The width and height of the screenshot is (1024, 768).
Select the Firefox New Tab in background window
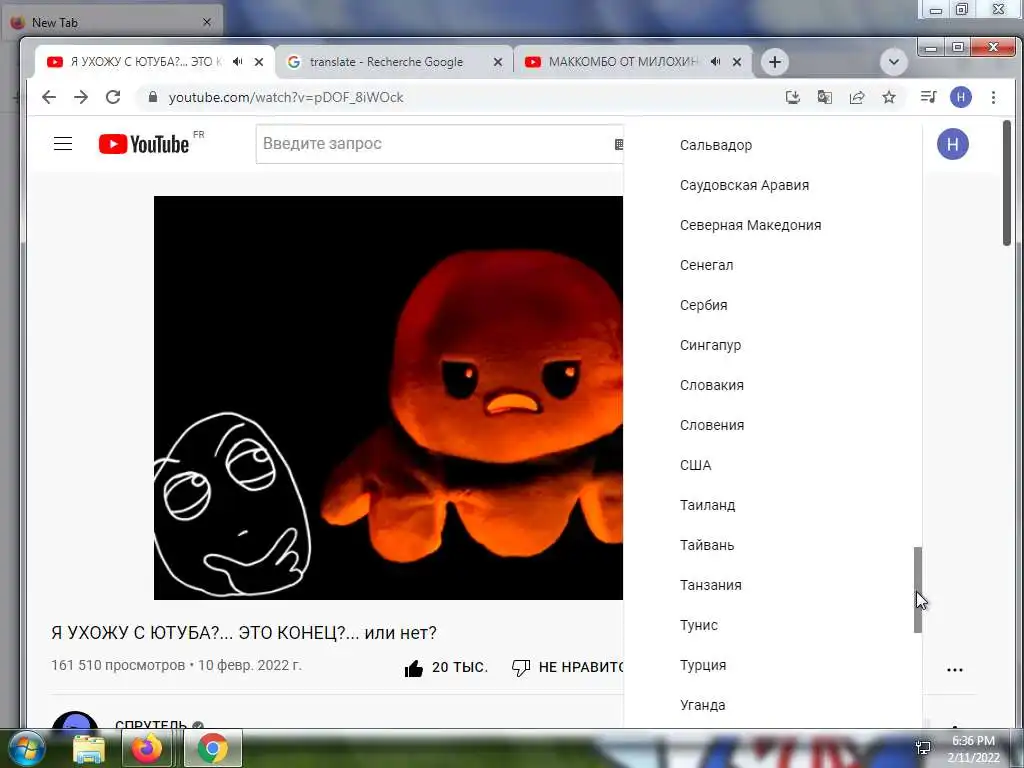pos(111,22)
